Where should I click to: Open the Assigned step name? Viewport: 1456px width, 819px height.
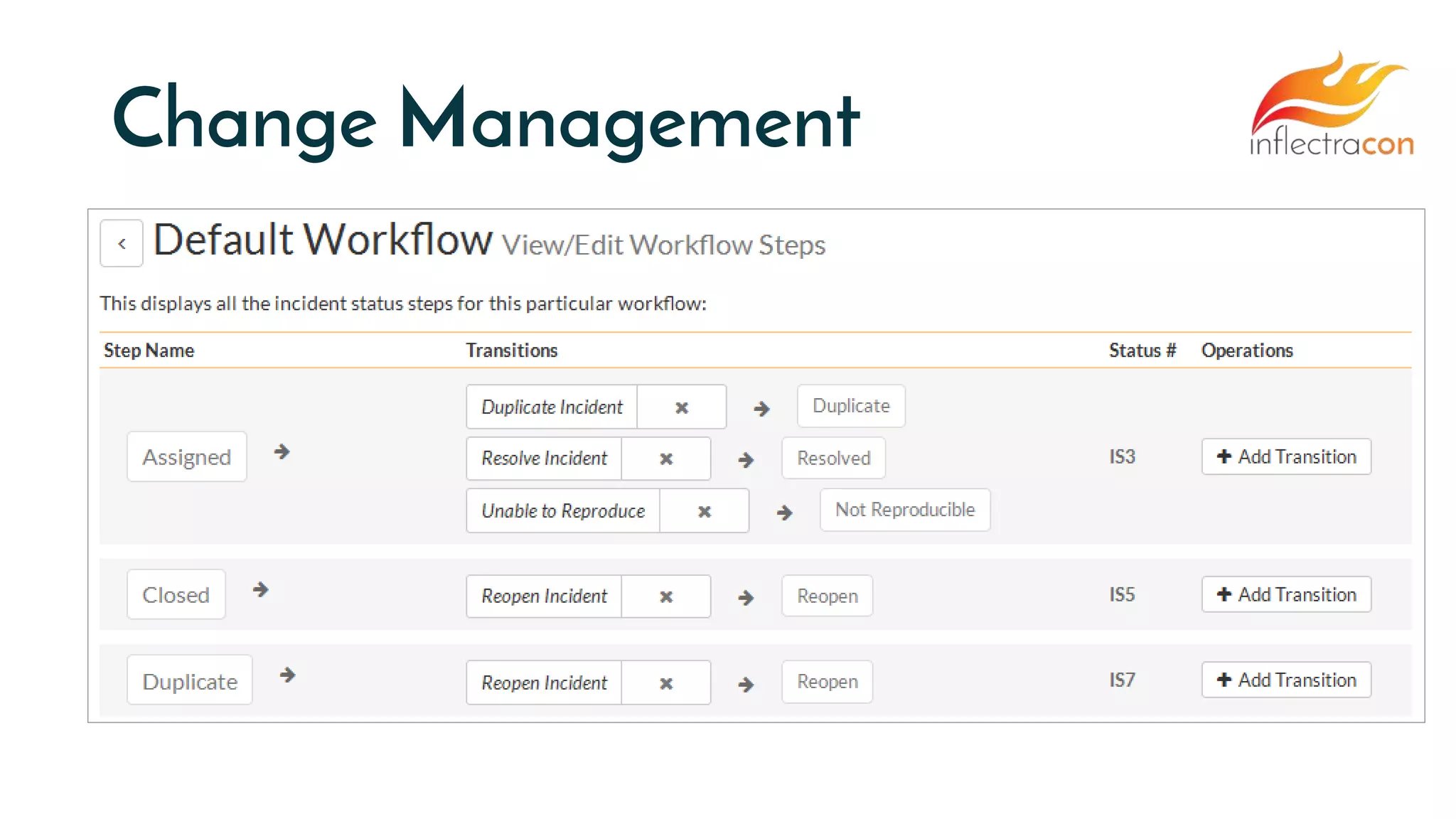(x=187, y=456)
